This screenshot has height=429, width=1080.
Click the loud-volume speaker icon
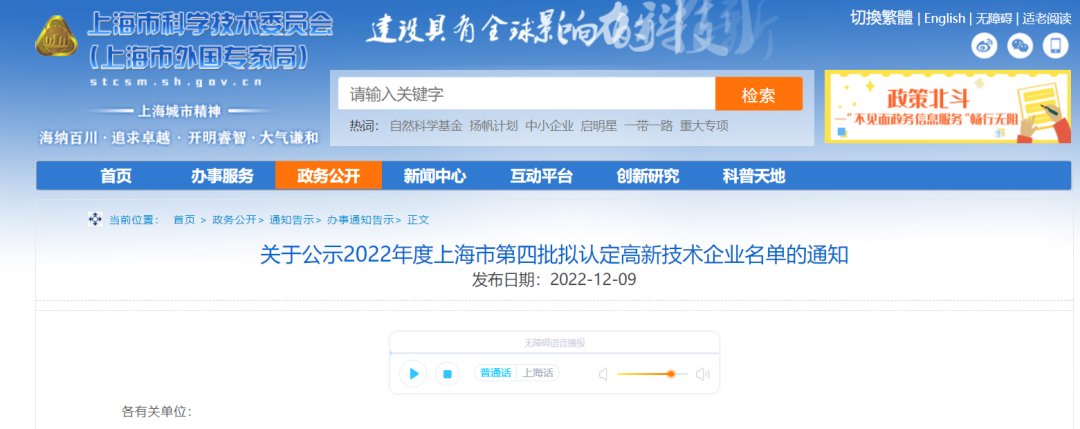click(x=702, y=374)
